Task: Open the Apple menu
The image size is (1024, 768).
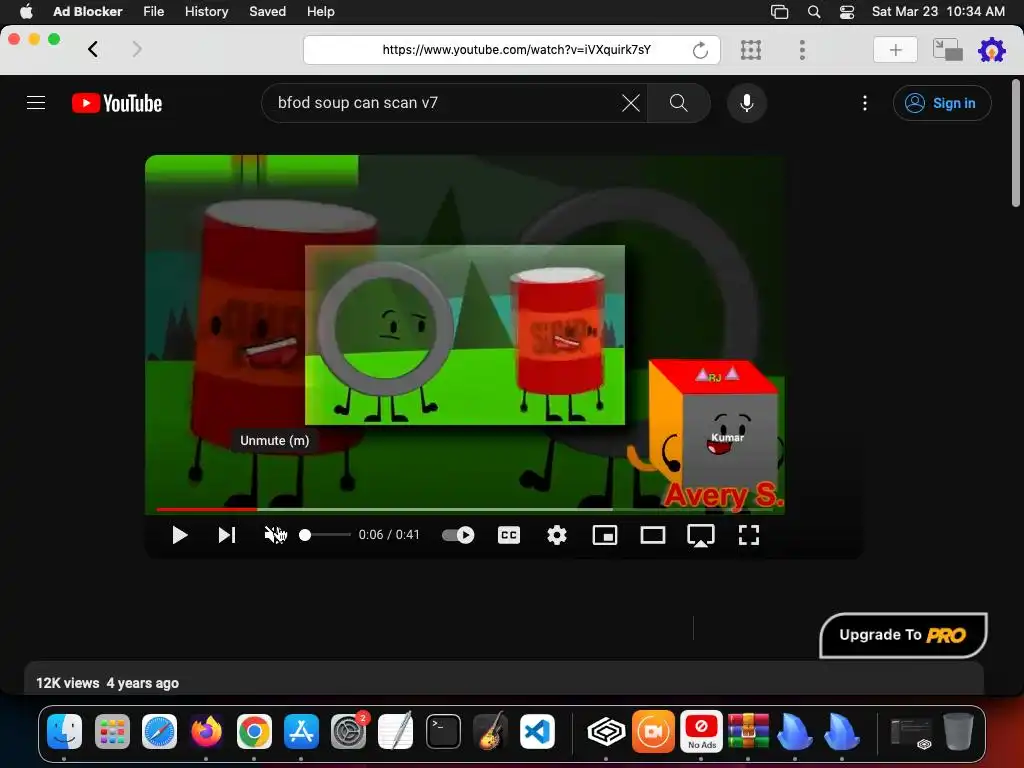Action: (26, 12)
